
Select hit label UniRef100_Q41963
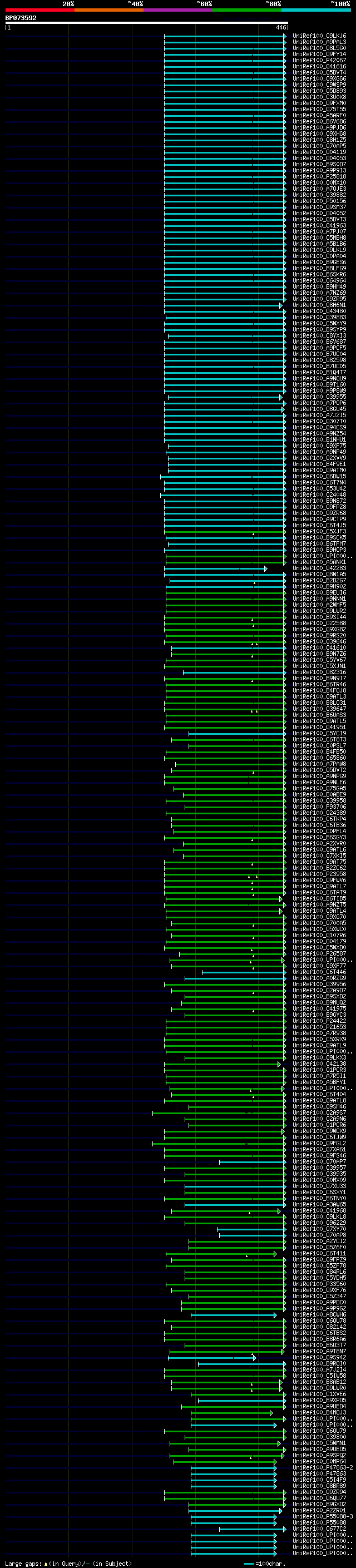pyautogui.click(x=319, y=226)
